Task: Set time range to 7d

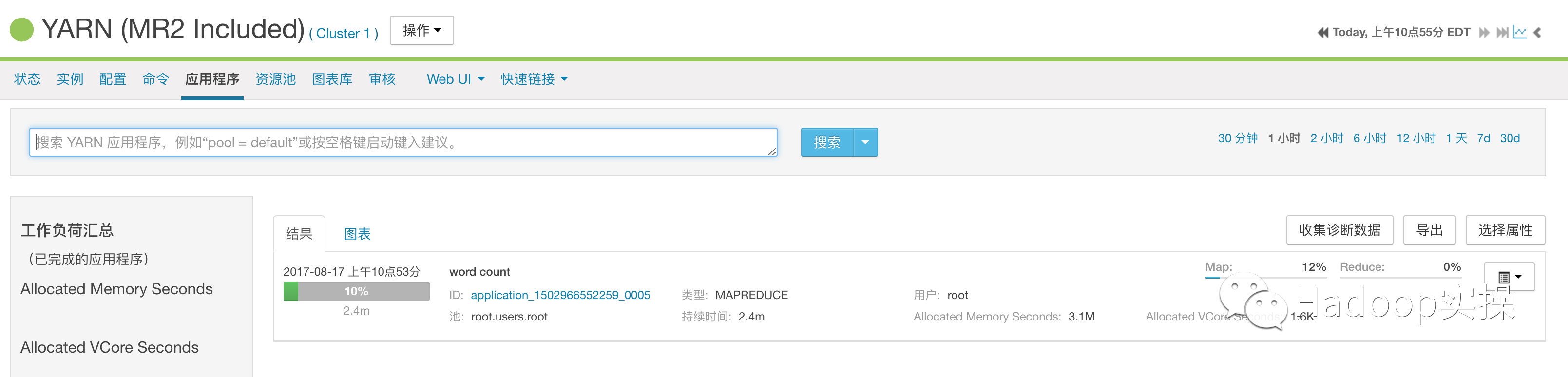Action: point(1483,138)
